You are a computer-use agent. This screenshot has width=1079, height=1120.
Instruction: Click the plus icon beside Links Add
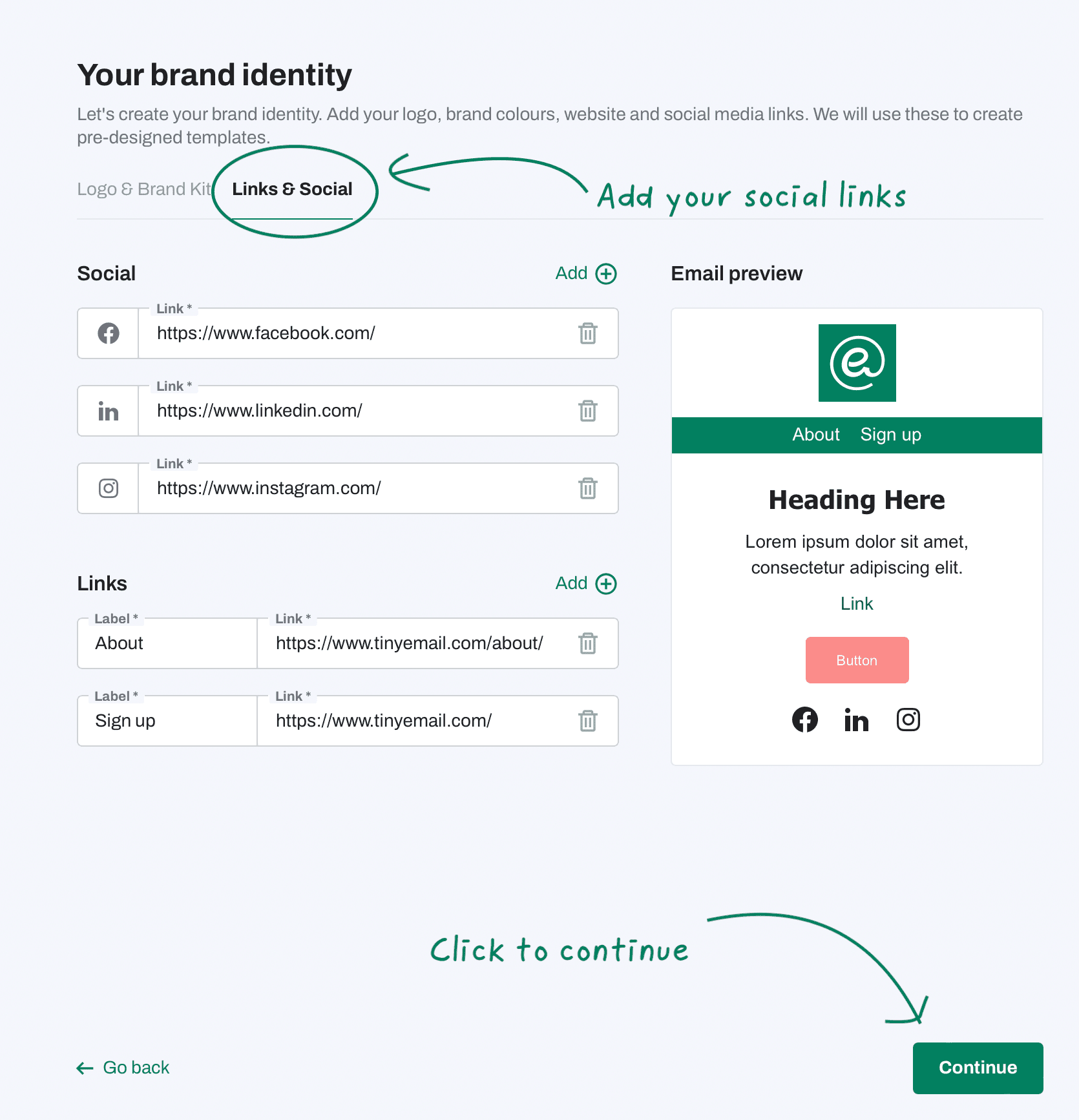[x=606, y=584]
